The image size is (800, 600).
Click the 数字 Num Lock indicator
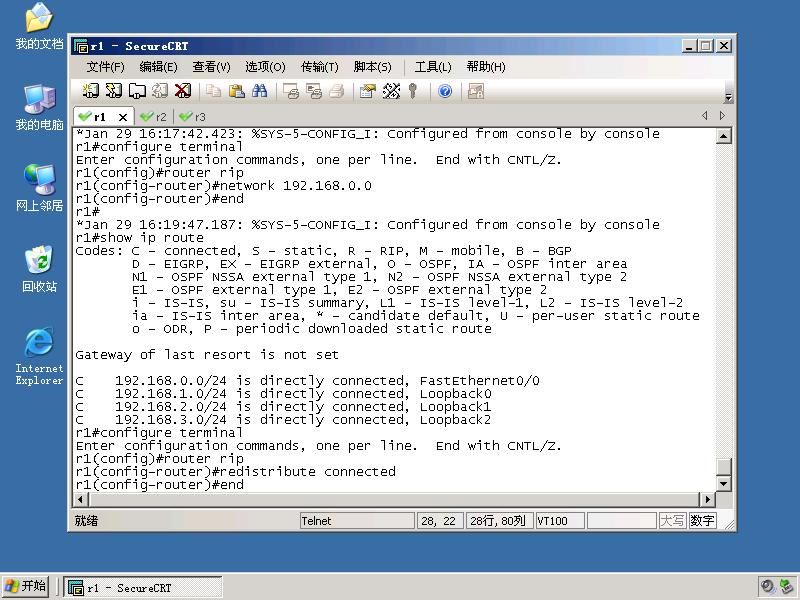tap(703, 521)
